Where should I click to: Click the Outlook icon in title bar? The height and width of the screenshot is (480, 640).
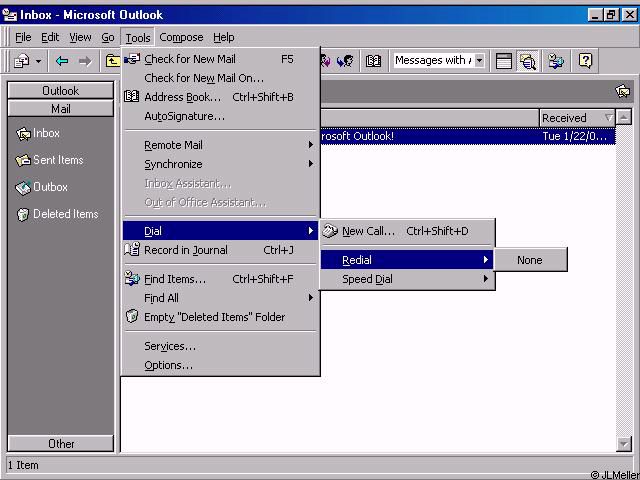pyautogui.click(x=10, y=15)
